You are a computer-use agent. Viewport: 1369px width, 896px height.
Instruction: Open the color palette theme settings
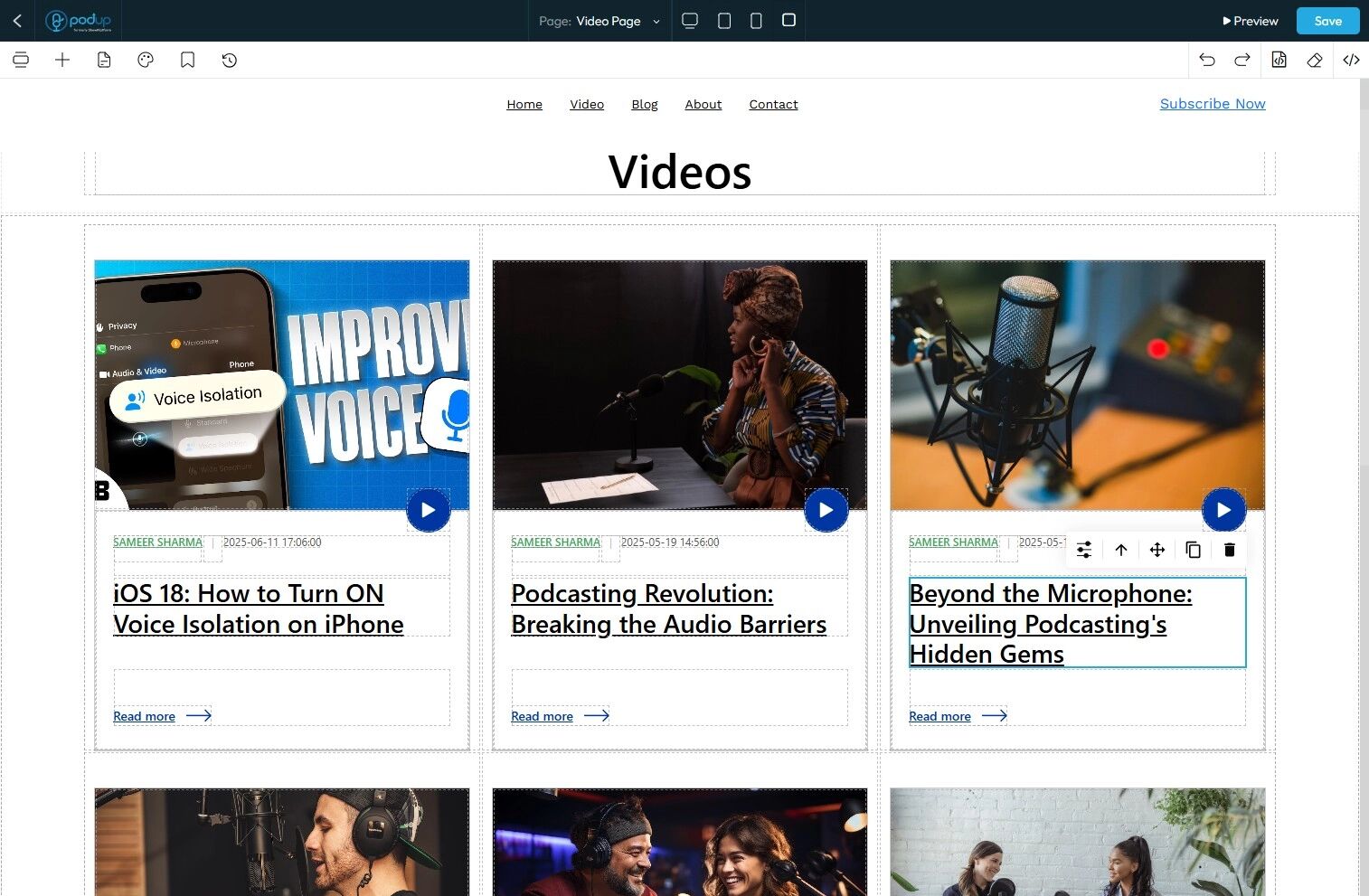click(146, 61)
